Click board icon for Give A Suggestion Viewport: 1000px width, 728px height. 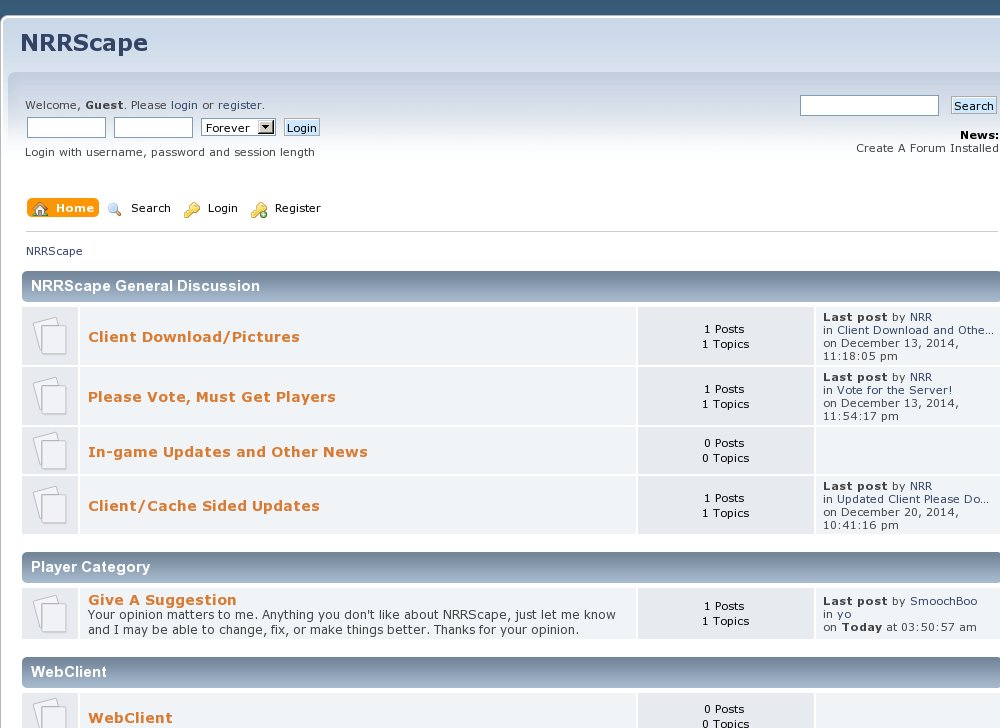point(51,613)
